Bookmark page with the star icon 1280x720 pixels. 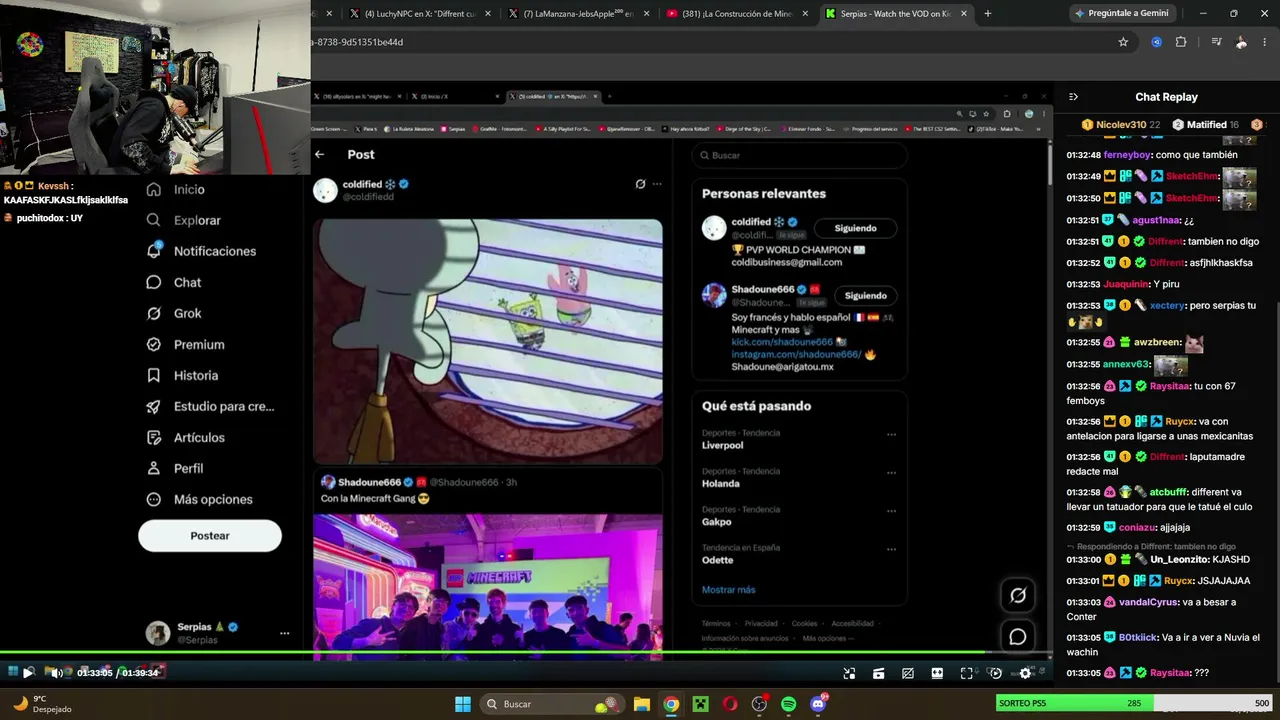1123,42
